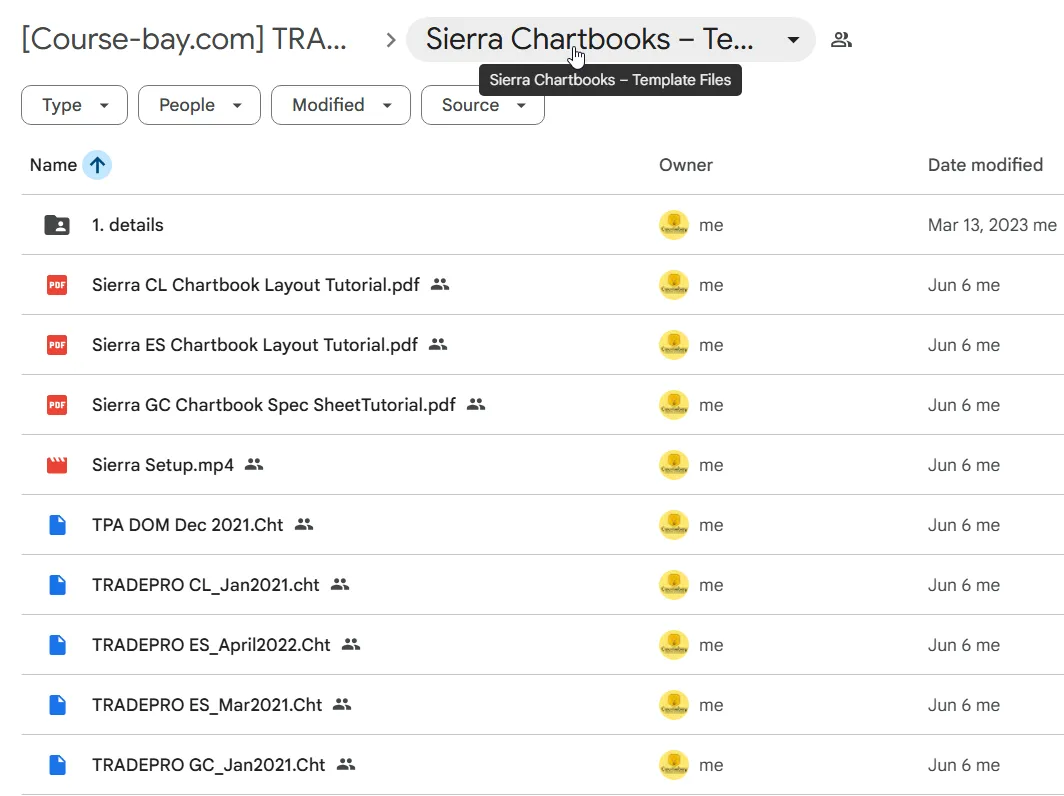The image size is (1064, 796).
Task: Click shared icon beside Sierra Setup.mp4
Action: pos(254,464)
